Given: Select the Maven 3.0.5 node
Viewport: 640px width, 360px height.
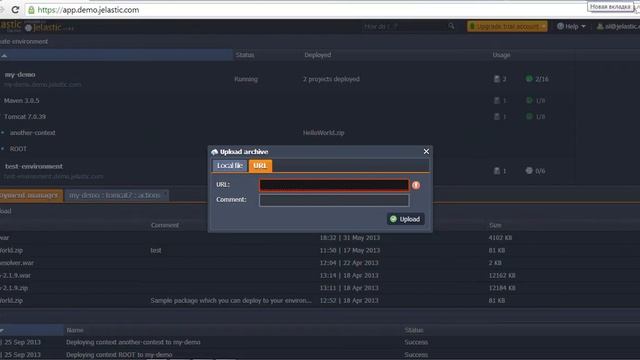Looking at the screenshot, I should (22, 100).
